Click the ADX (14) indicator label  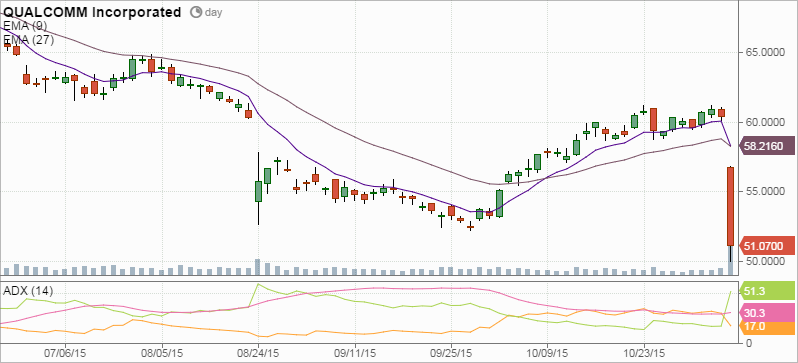click(28, 291)
